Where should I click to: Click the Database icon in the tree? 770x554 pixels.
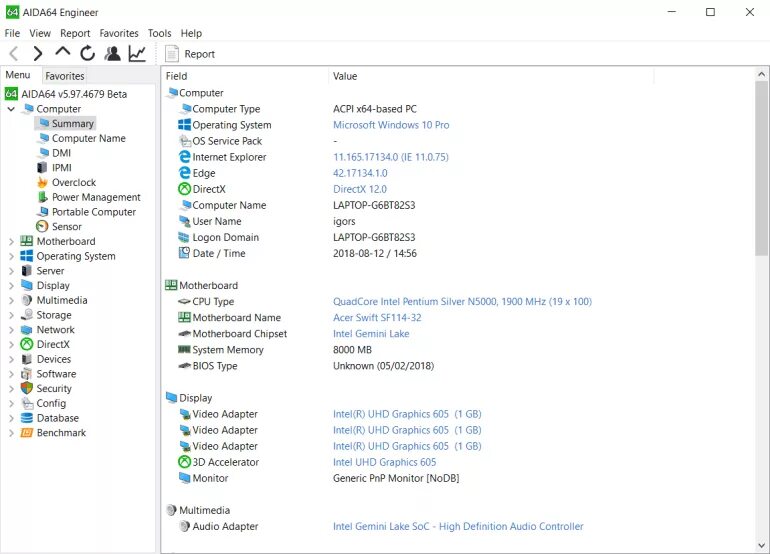27,418
